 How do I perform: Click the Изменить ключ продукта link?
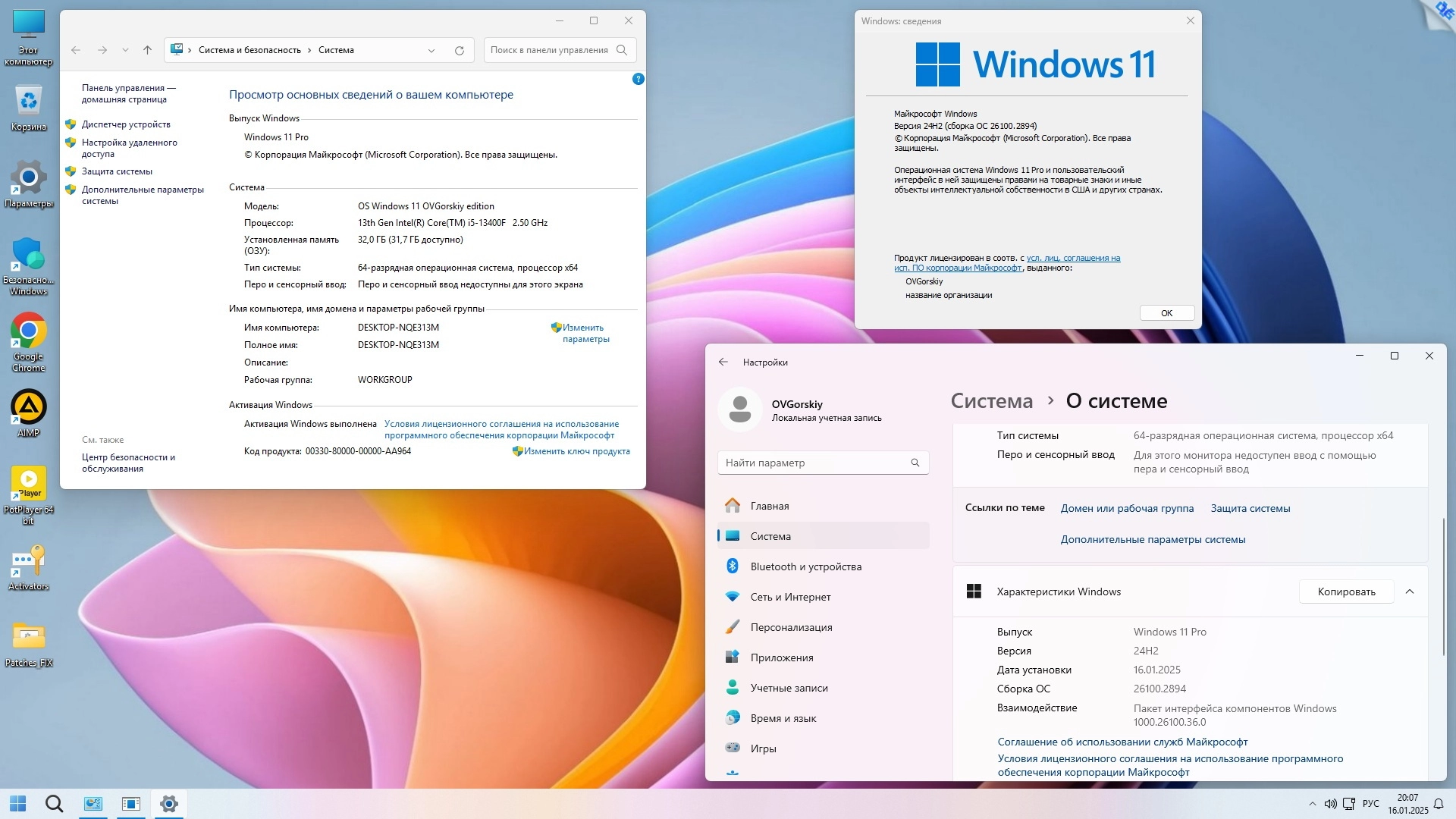[576, 451]
